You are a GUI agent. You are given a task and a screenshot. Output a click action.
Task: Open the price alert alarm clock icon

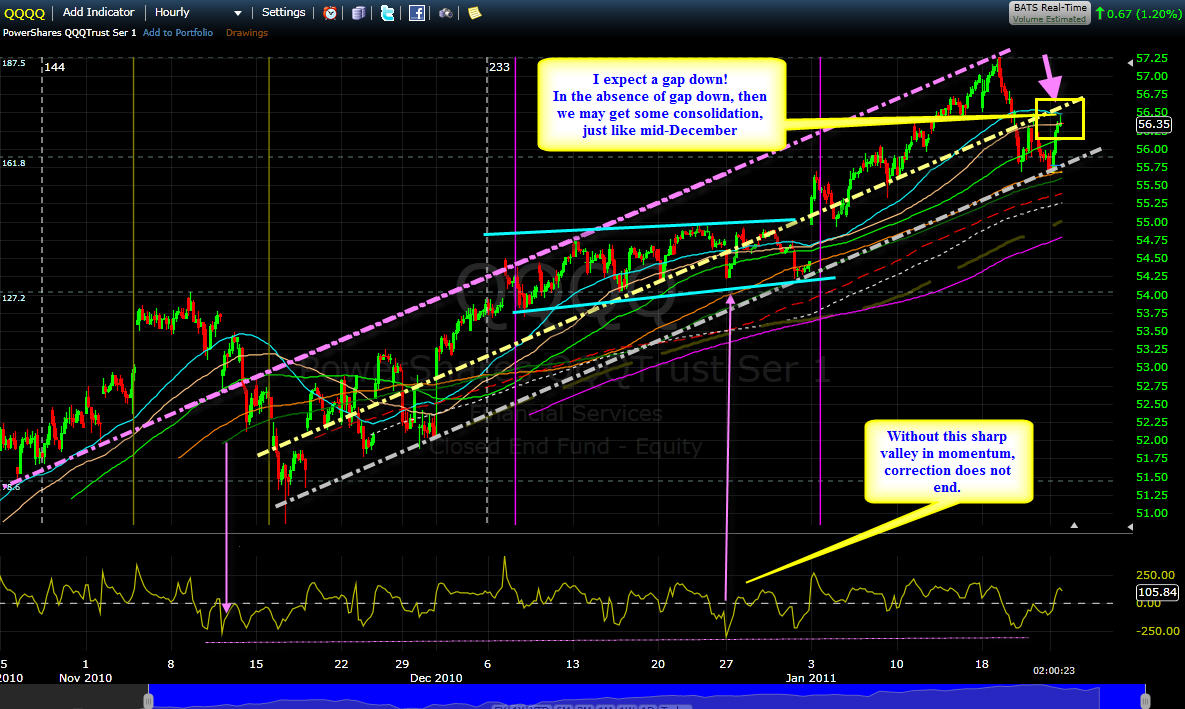[x=330, y=13]
